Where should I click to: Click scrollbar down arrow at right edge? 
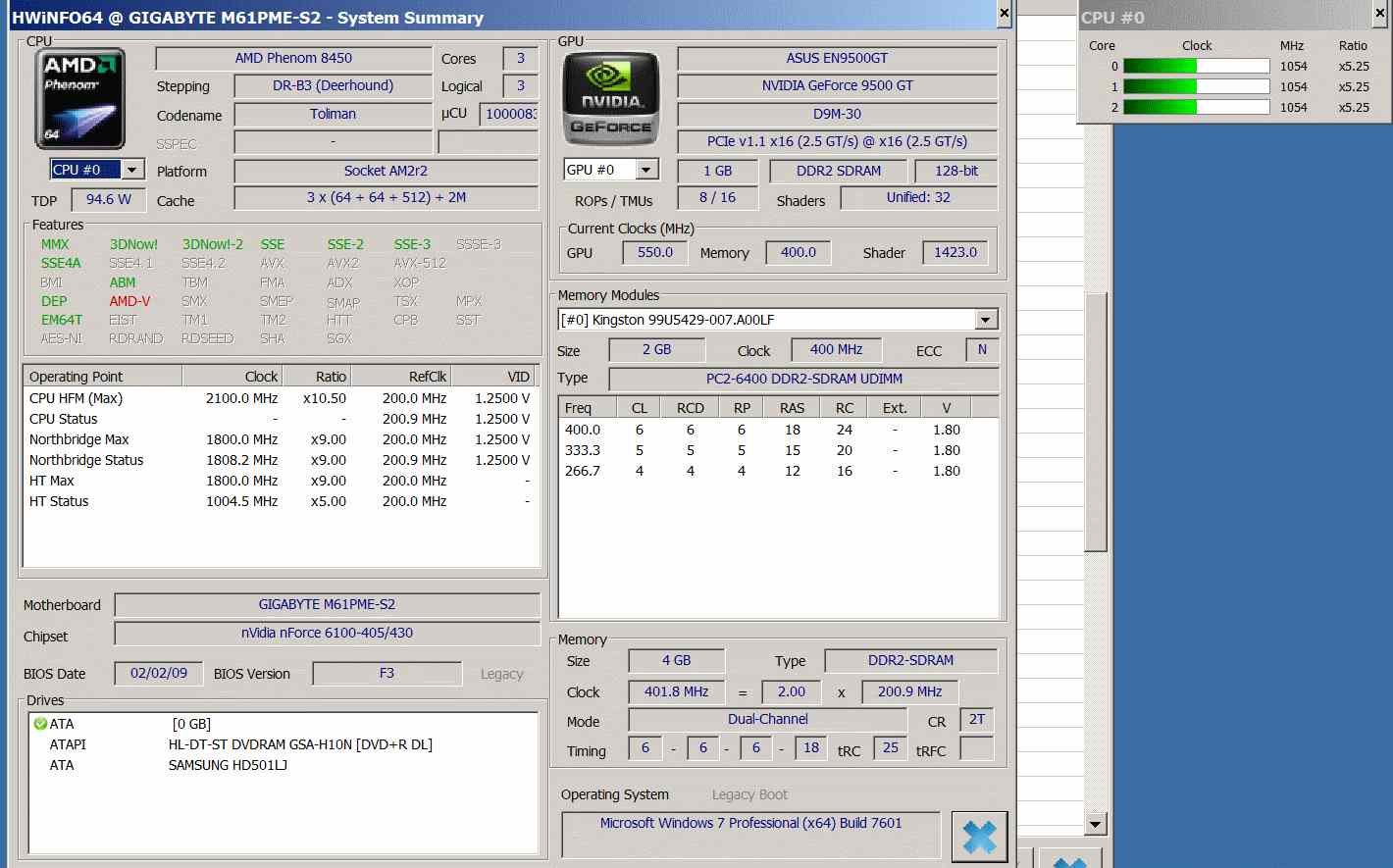[x=1096, y=824]
